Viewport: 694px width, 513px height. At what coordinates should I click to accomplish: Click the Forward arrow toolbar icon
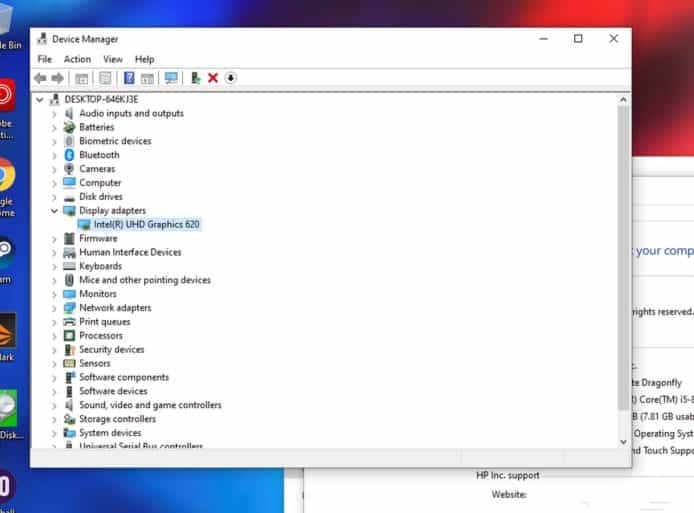(x=58, y=78)
